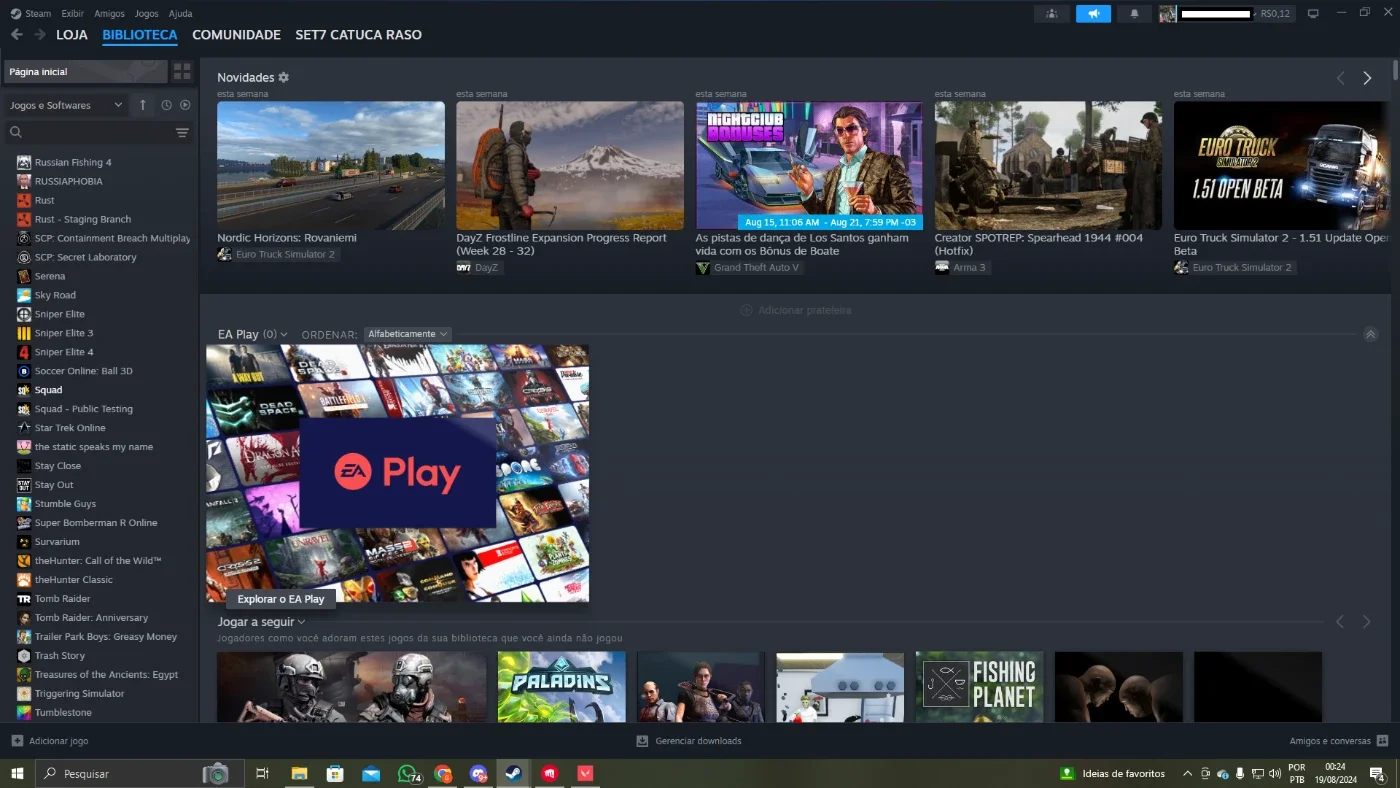This screenshot has width=1400, height=788.
Task: Open Windows Start menu
Action: 17,773
